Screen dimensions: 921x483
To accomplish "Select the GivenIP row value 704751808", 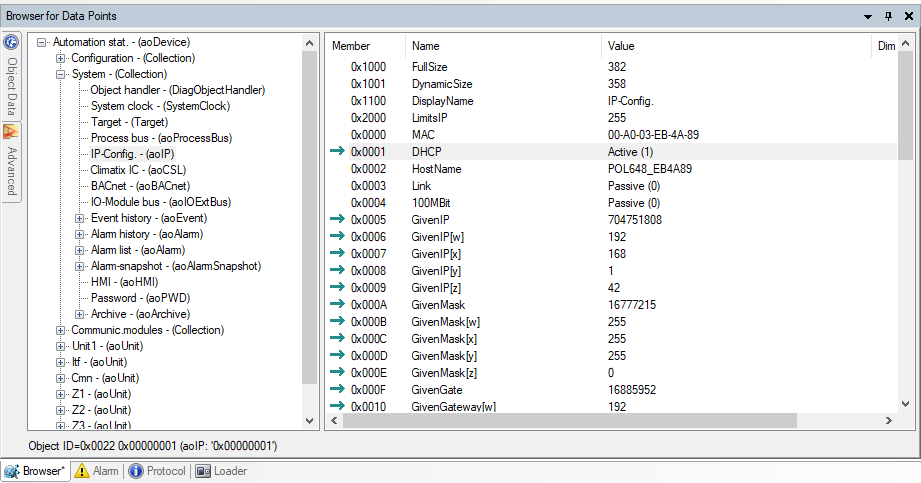I will (x=634, y=220).
